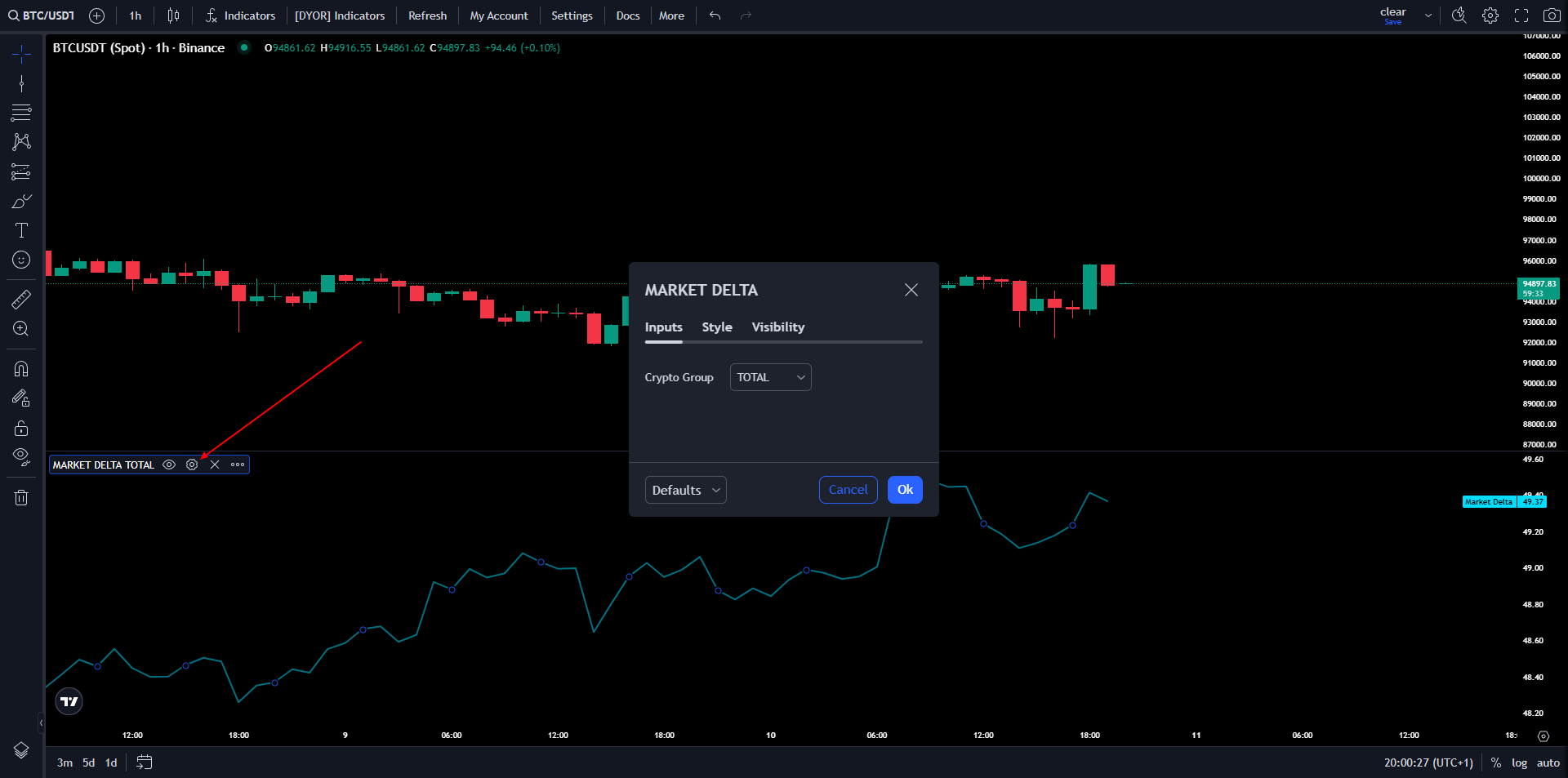Toggle Market Delta Total indicator visibility
1568x778 pixels.
coord(169,465)
